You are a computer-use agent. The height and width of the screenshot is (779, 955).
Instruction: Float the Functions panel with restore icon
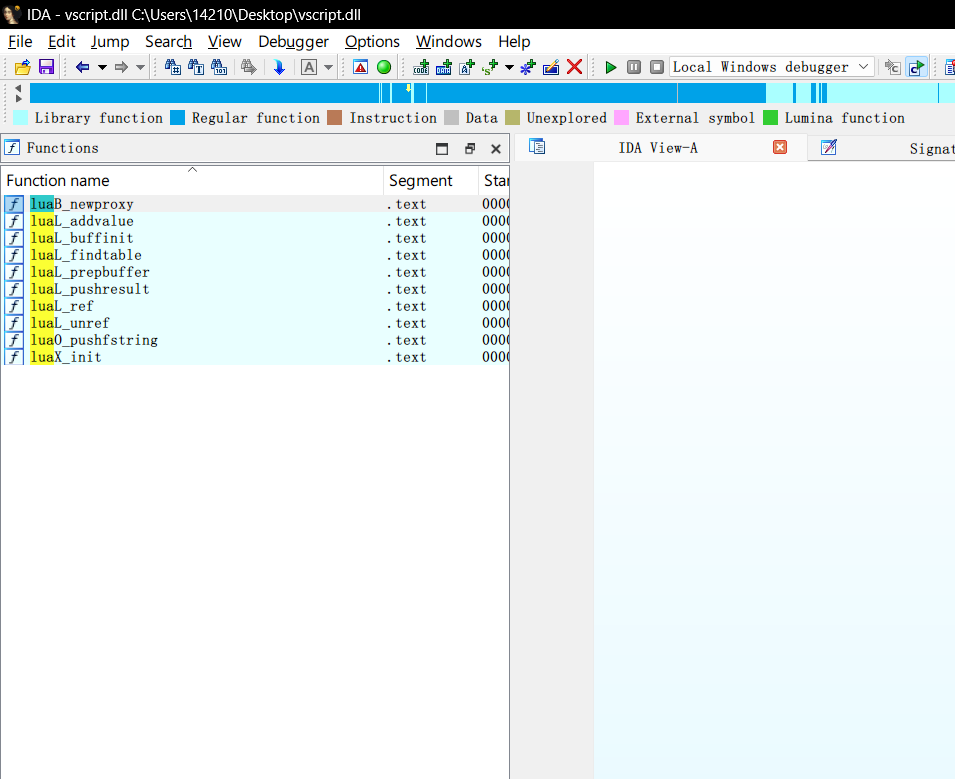470,149
